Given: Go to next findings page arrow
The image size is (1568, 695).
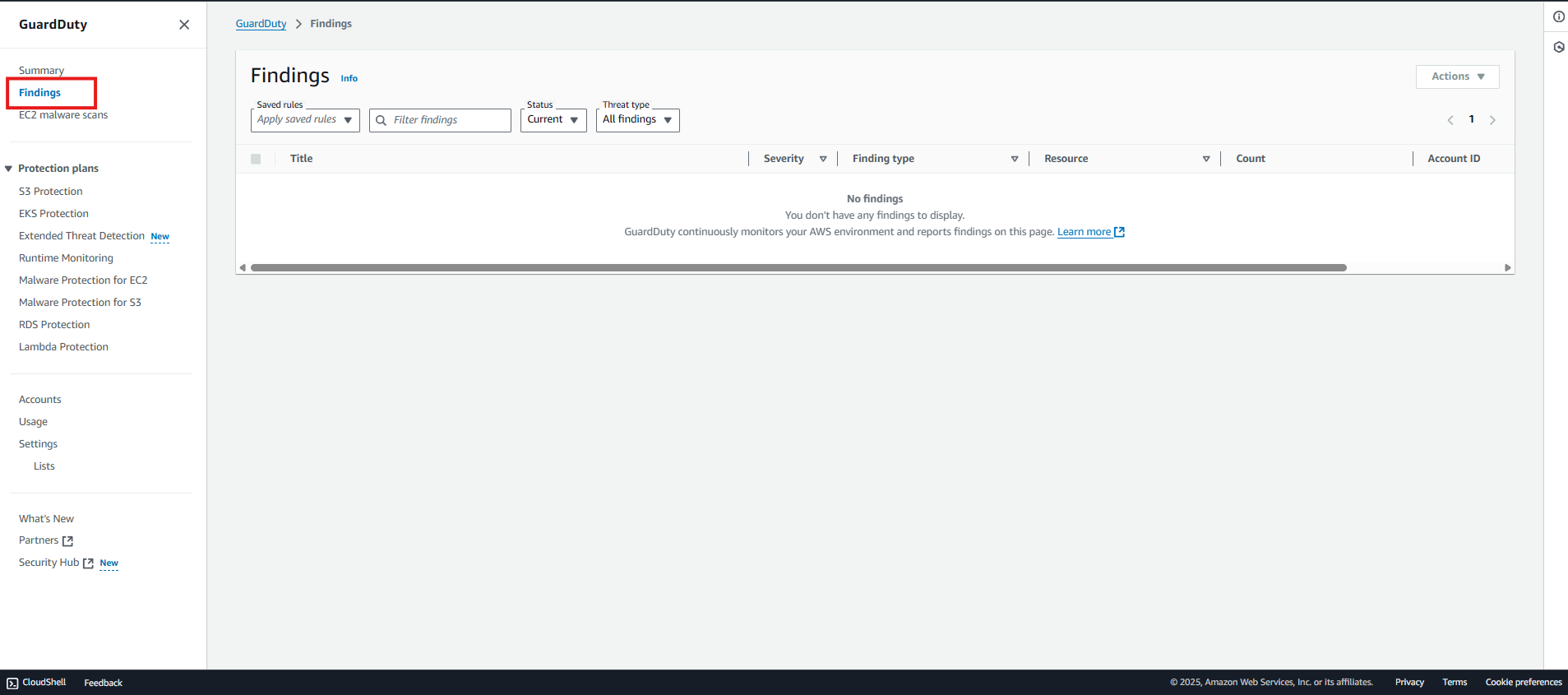Looking at the screenshot, I should point(1492,120).
